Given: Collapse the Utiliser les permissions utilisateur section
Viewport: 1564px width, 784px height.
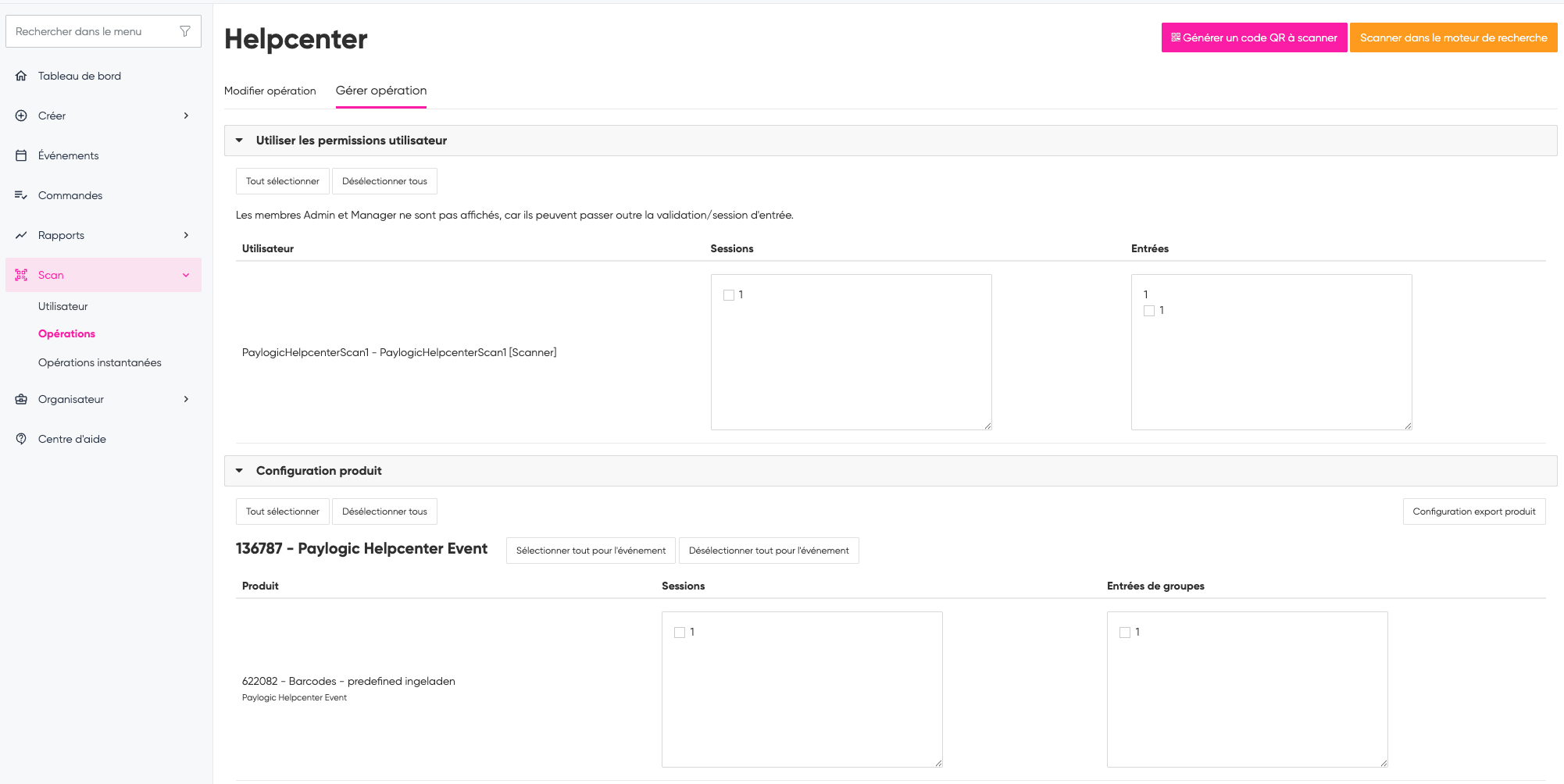Looking at the screenshot, I should pos(240,141).
